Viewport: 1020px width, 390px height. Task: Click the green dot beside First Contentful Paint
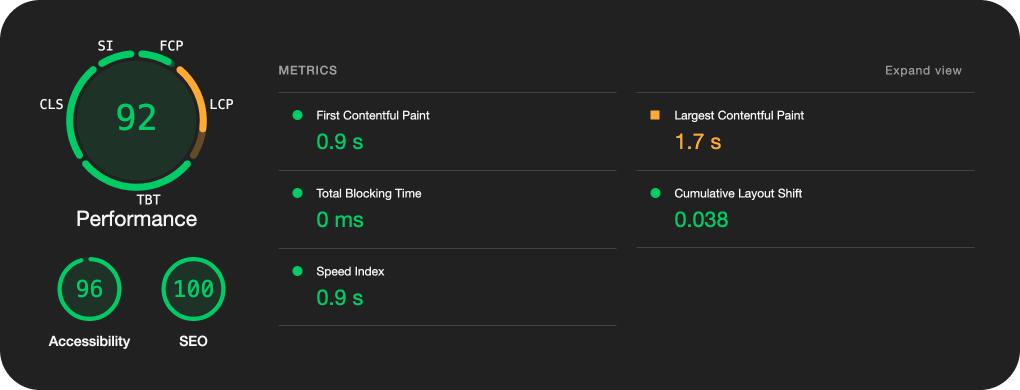coord(297,115)
